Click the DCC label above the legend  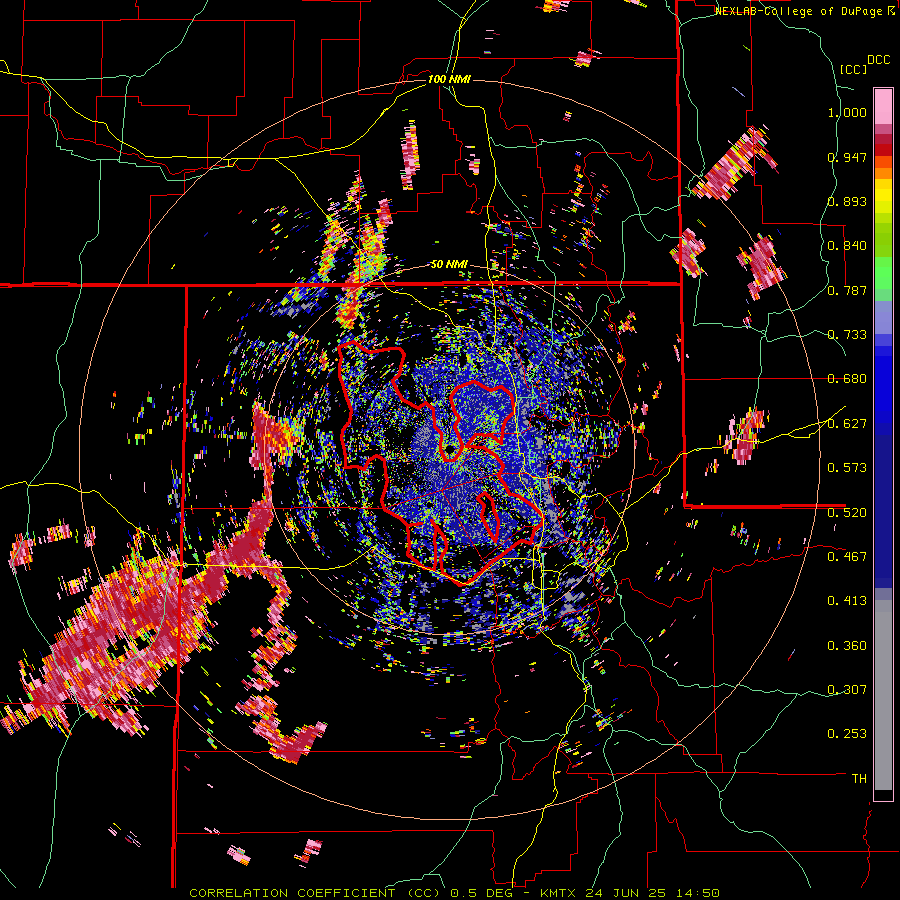879,60
